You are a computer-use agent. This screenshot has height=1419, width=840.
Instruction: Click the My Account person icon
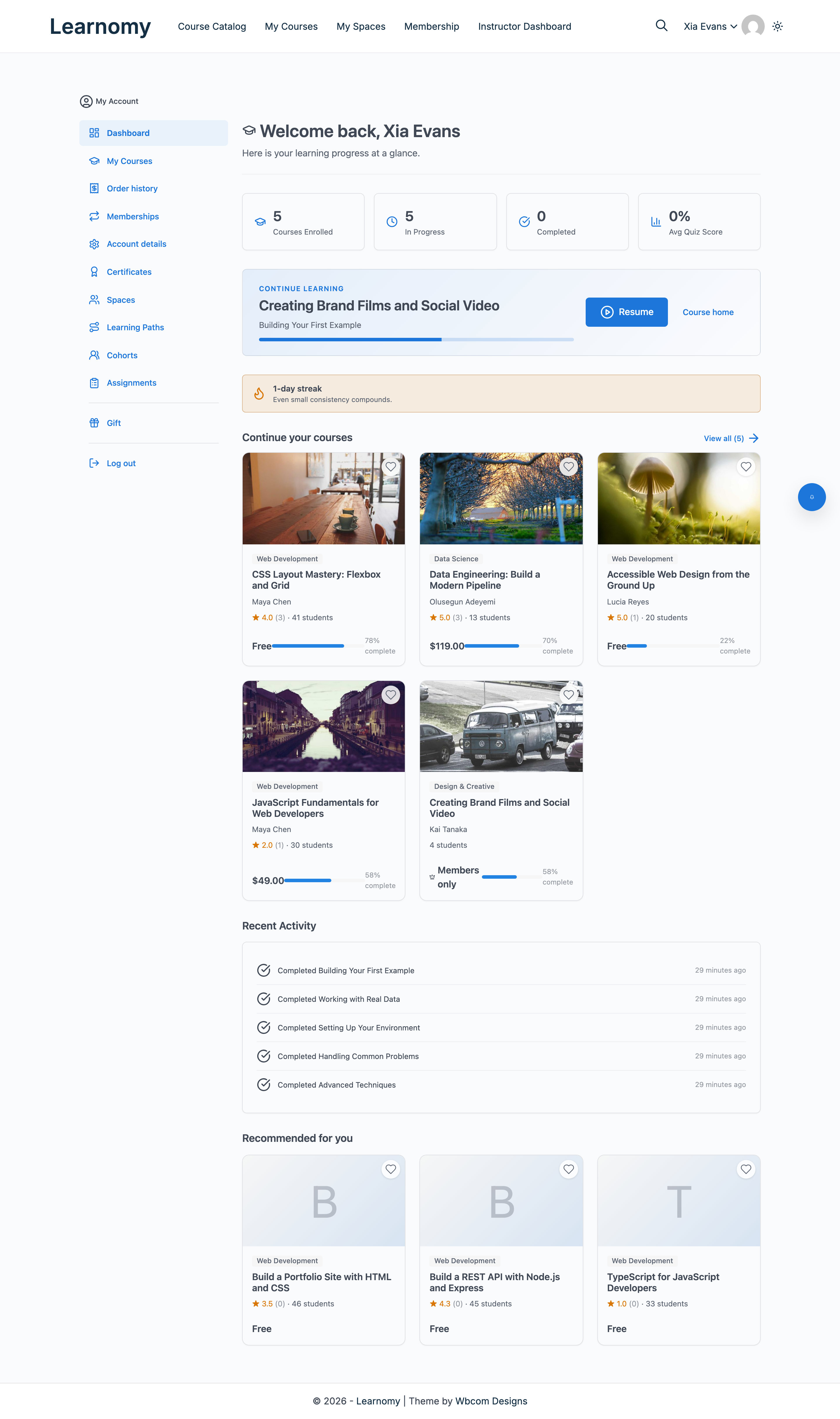click(86, 101)
